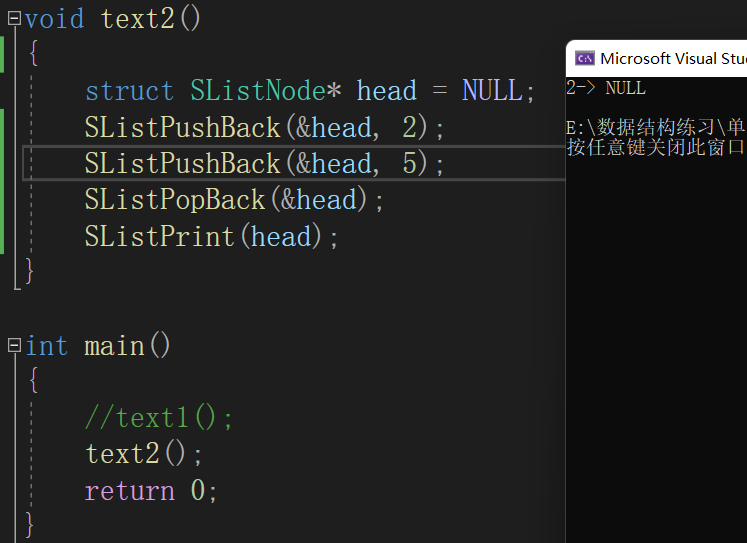This screenshot has width=747, height=543.
Task: Click the number 2 in SListPushBack
Action: coord(409,127)
